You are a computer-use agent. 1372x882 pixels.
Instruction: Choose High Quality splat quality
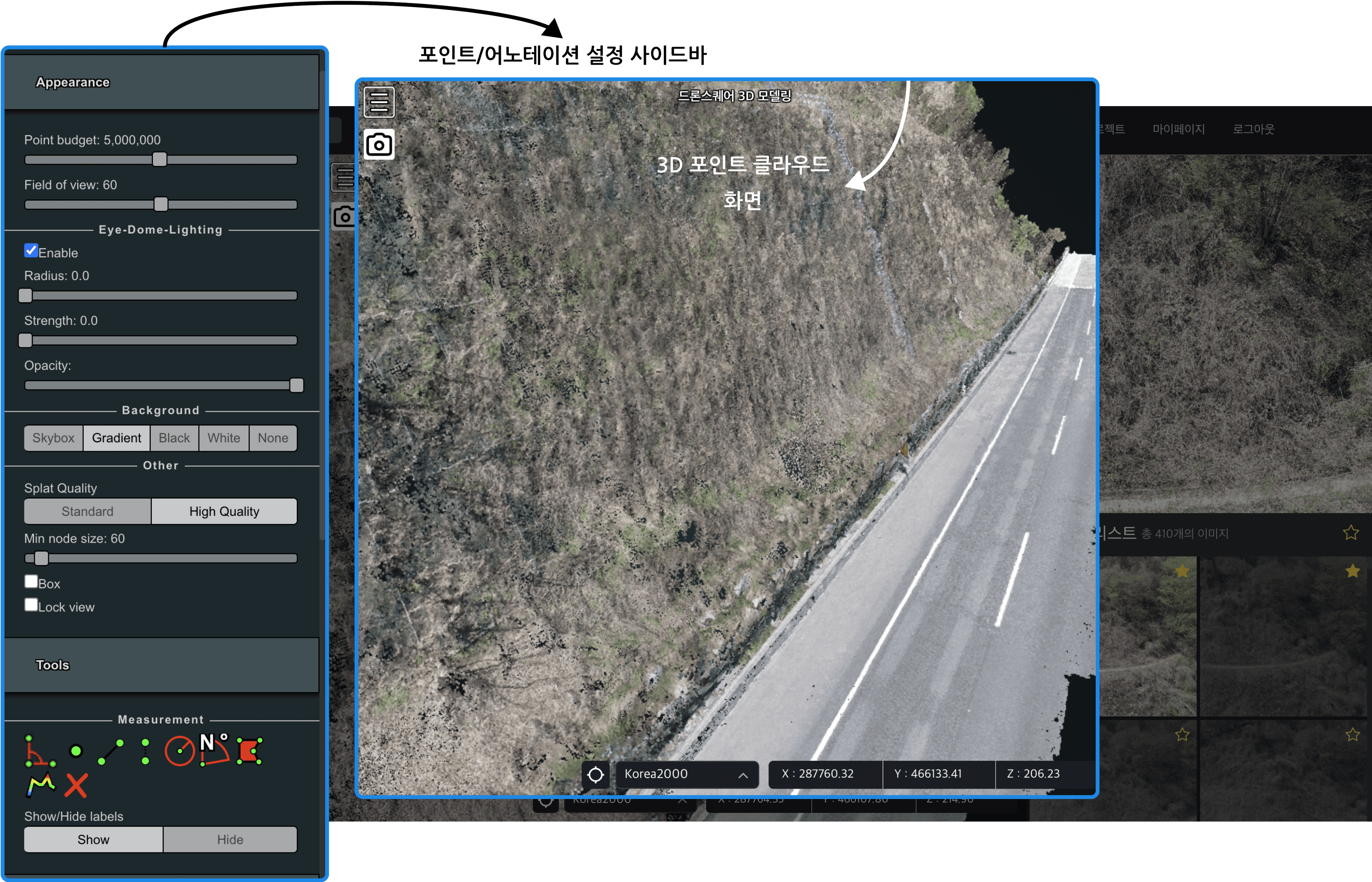pos(224,512)
